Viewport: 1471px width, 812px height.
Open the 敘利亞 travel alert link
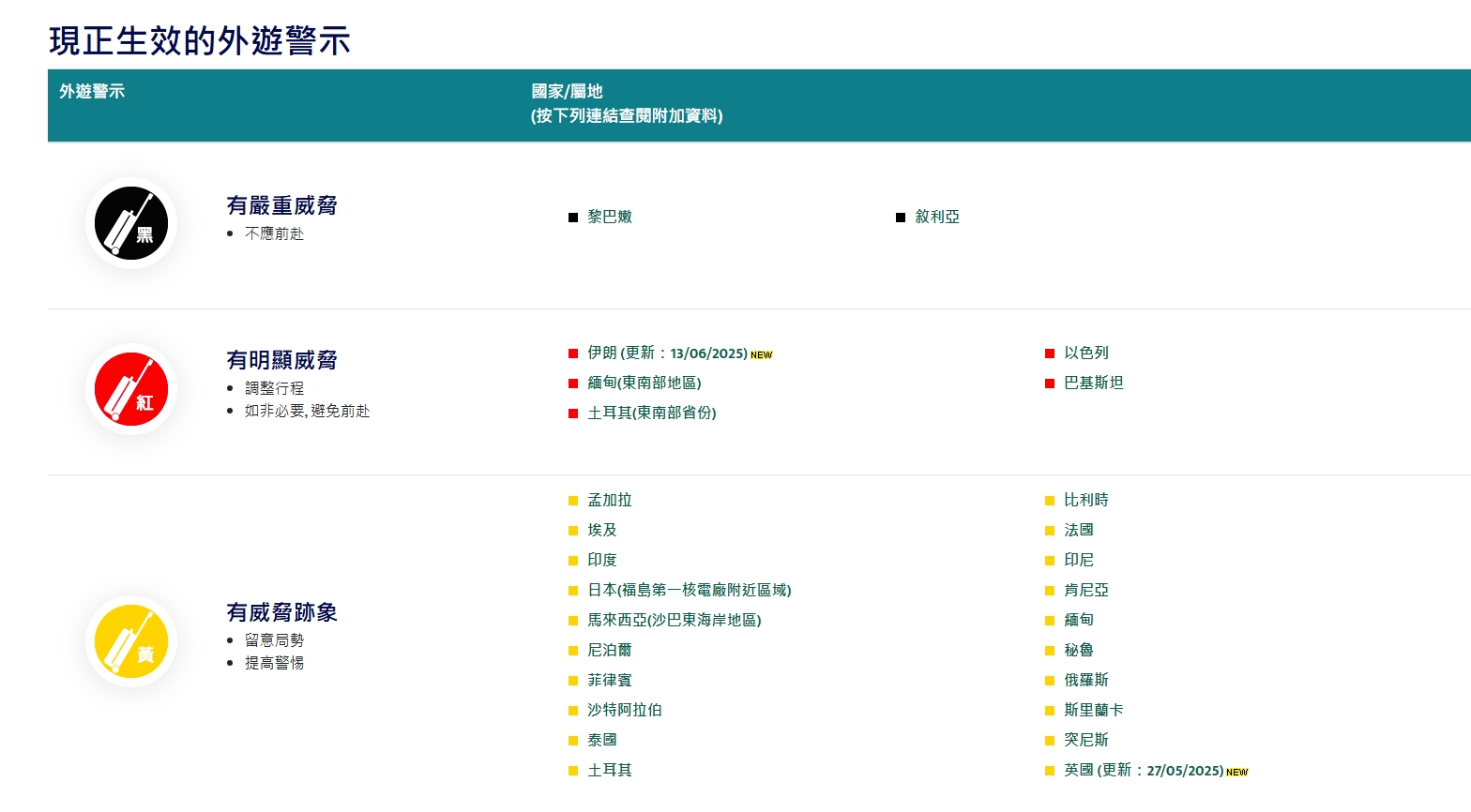[x=936, y=217]
